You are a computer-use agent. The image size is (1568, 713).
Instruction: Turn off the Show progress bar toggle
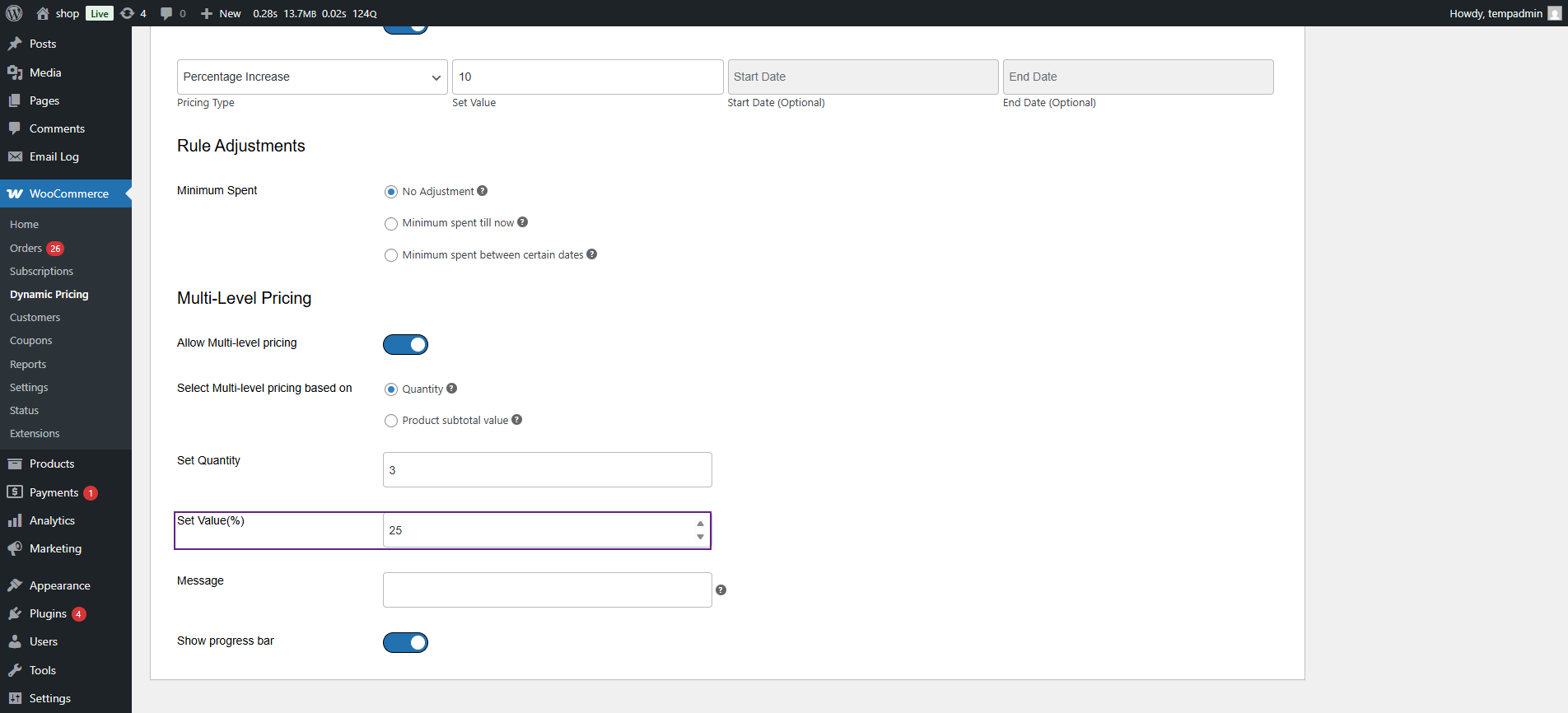405,642
